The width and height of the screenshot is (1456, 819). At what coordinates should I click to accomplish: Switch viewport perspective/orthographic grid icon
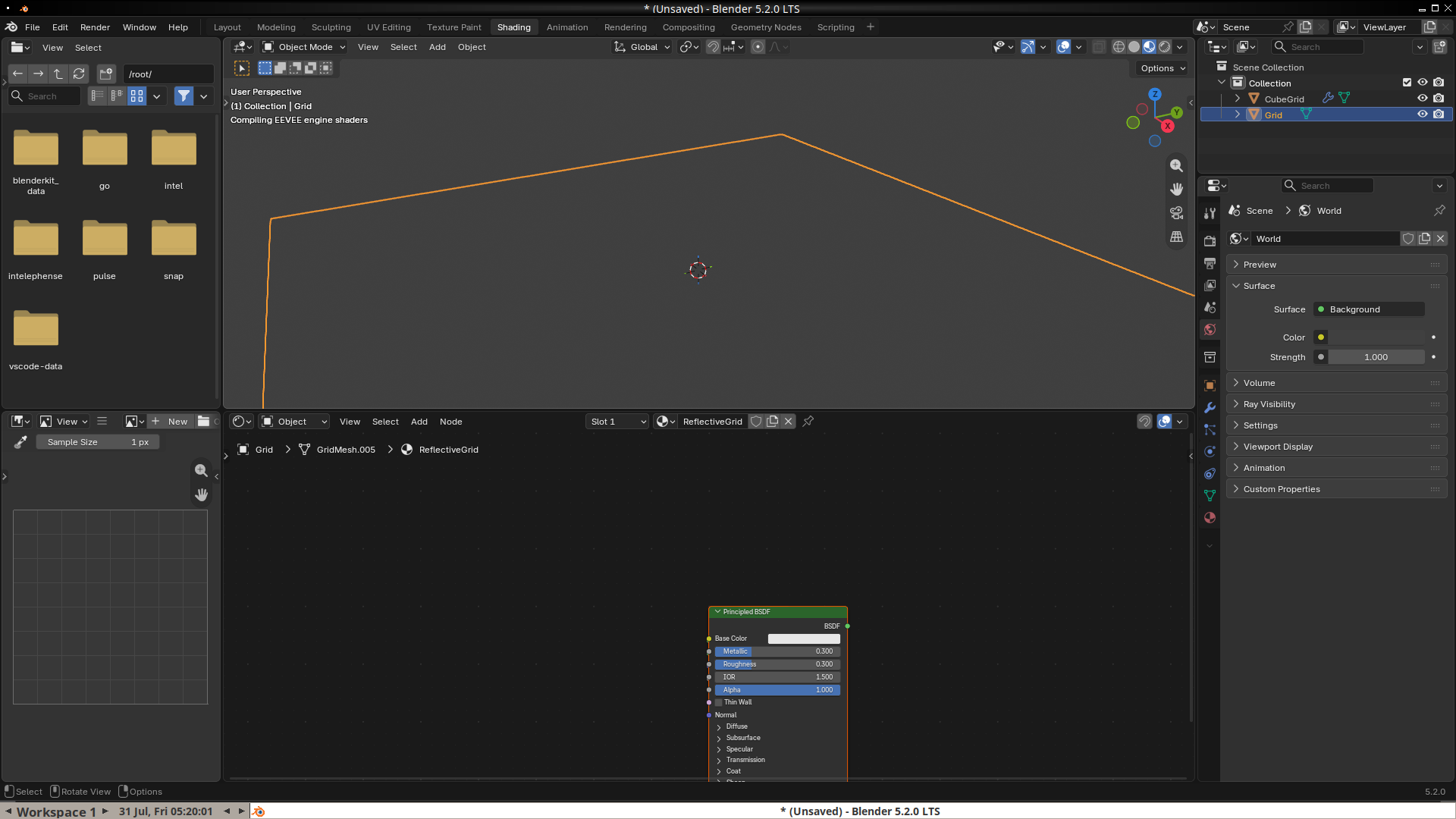pyautogui.click(x=1176, y=237)
